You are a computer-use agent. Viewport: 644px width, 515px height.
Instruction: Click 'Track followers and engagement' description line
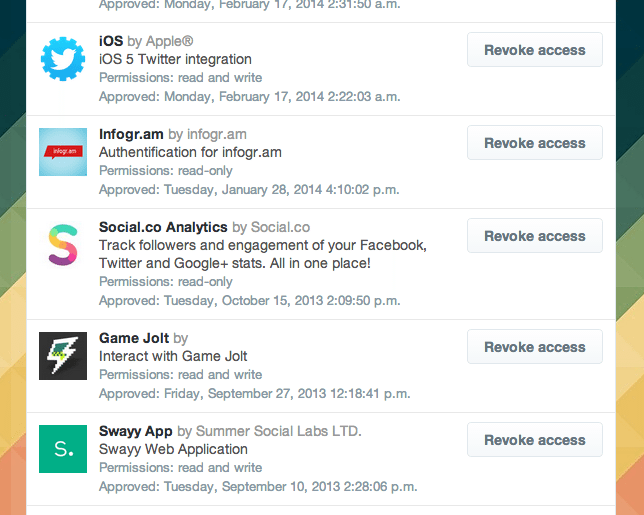pyautogui.click(x=263, y=245)
